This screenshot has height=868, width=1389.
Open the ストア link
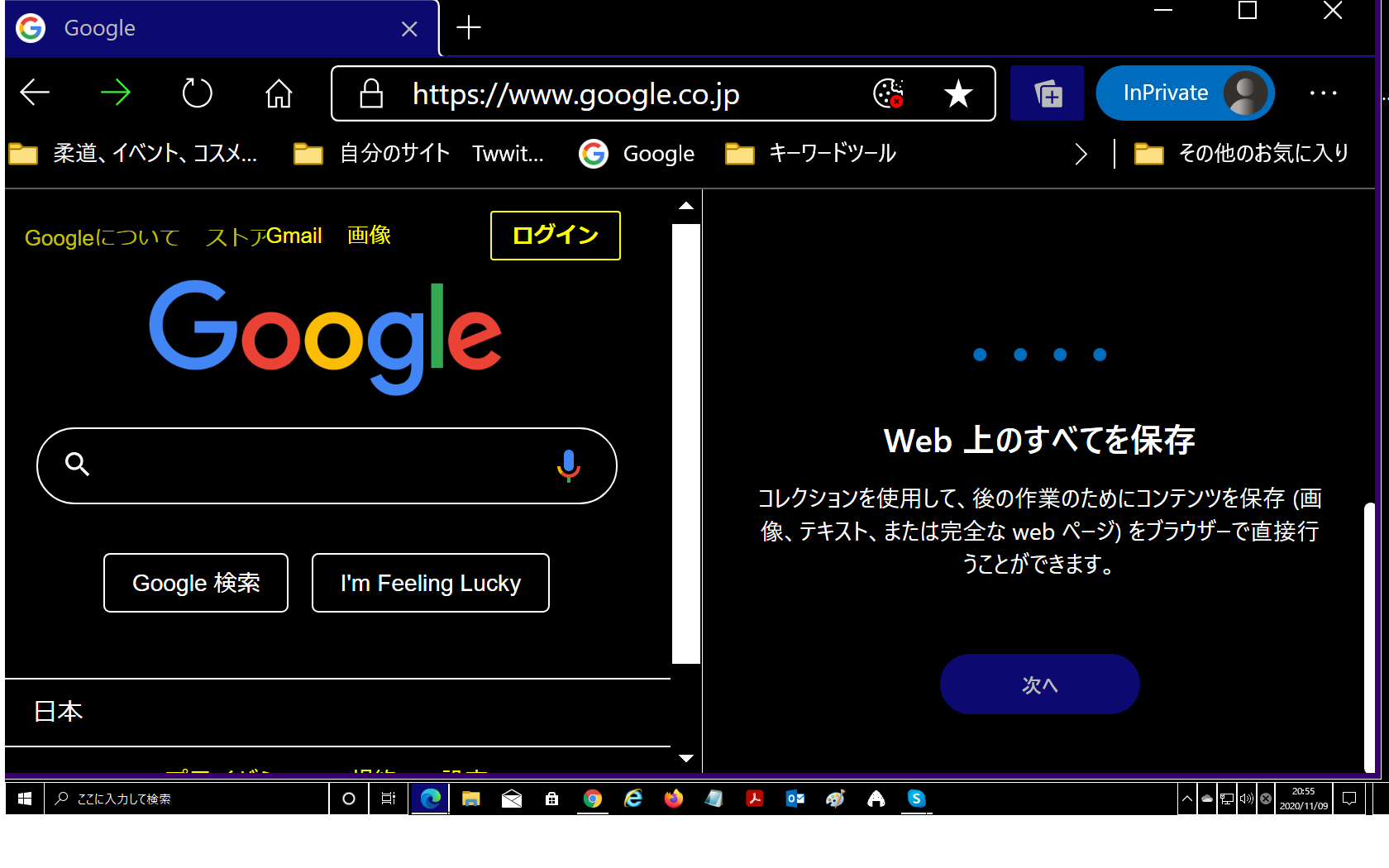click(x=235, y=238)
